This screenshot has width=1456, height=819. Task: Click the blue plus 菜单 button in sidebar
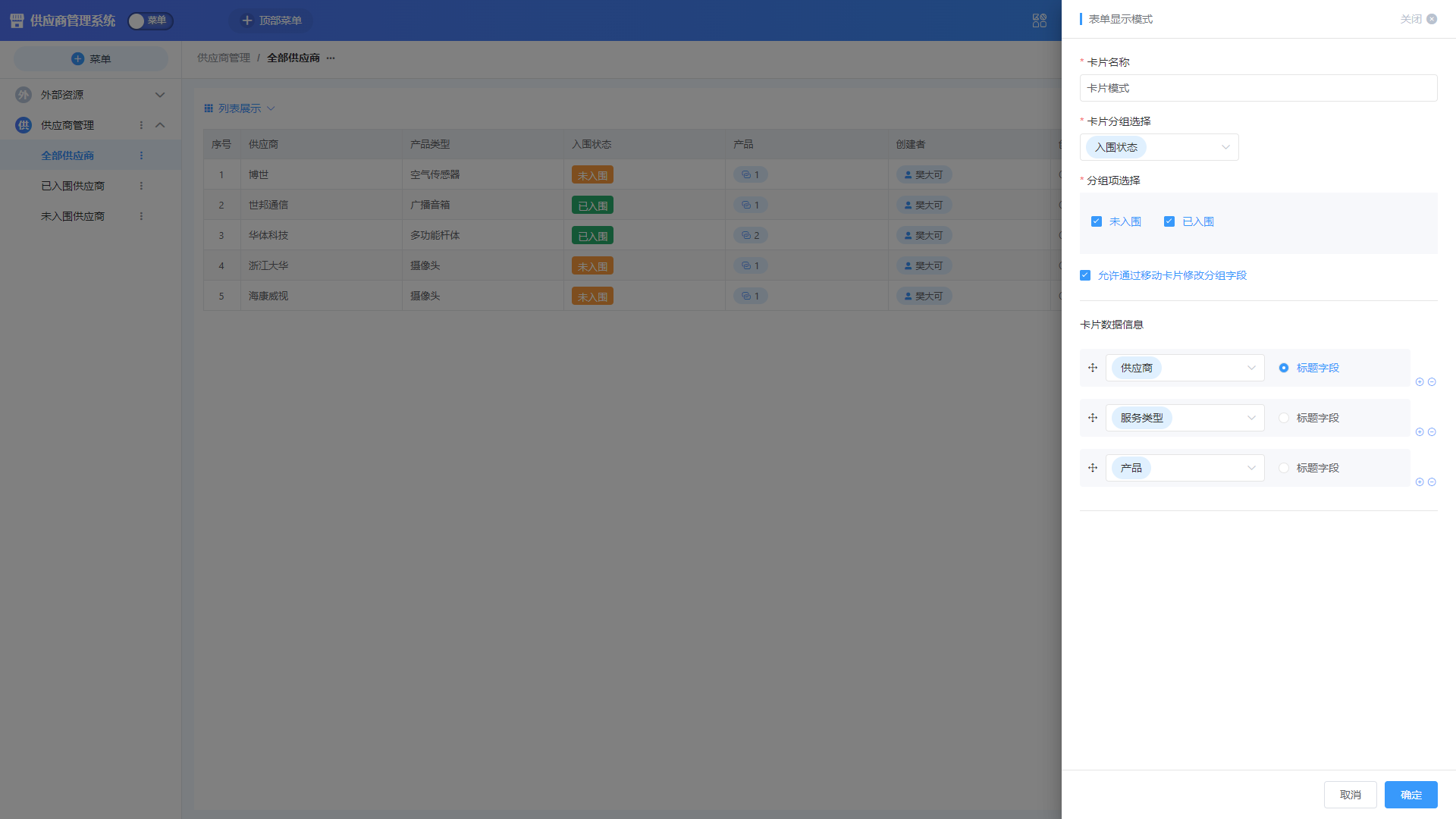(x=91, y=58)
